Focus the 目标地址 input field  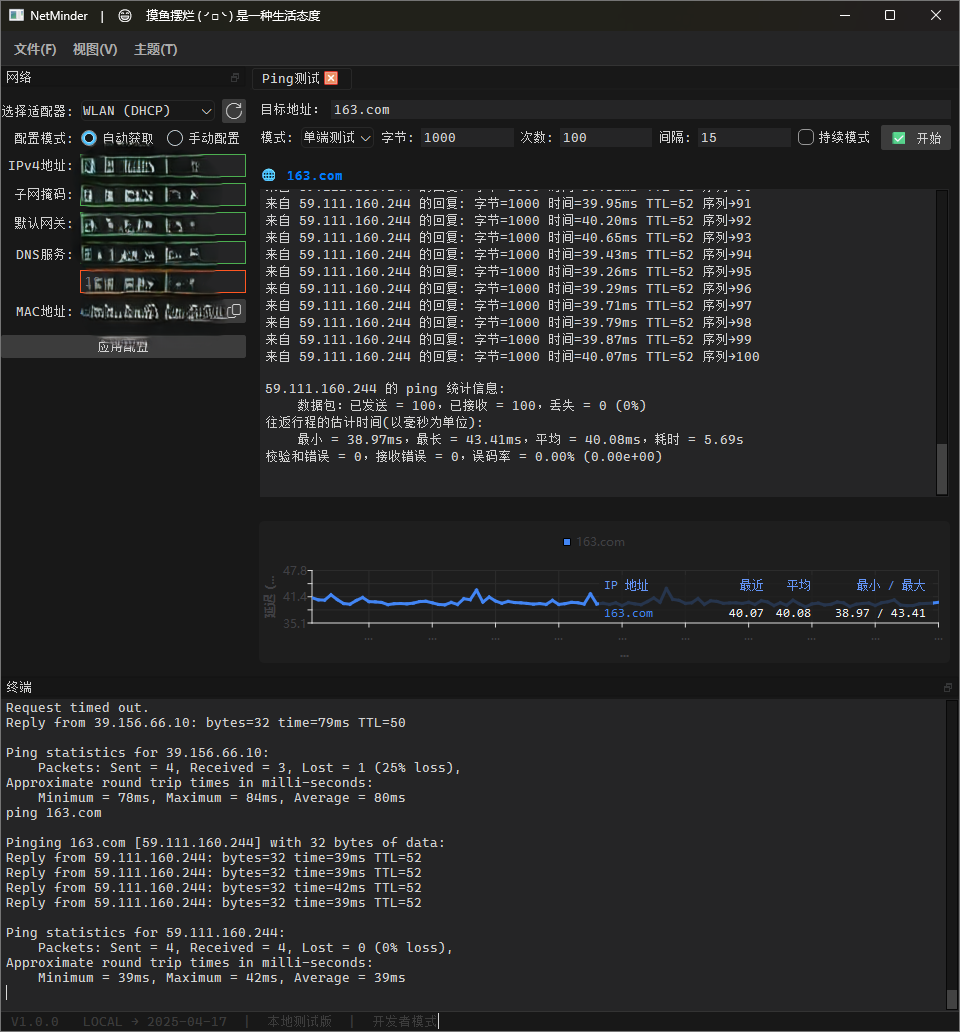pos(640,110)
